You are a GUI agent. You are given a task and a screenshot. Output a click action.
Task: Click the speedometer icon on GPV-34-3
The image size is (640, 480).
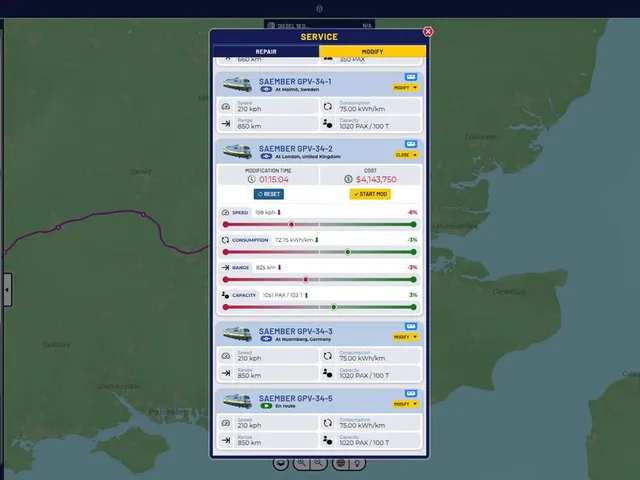226,356
